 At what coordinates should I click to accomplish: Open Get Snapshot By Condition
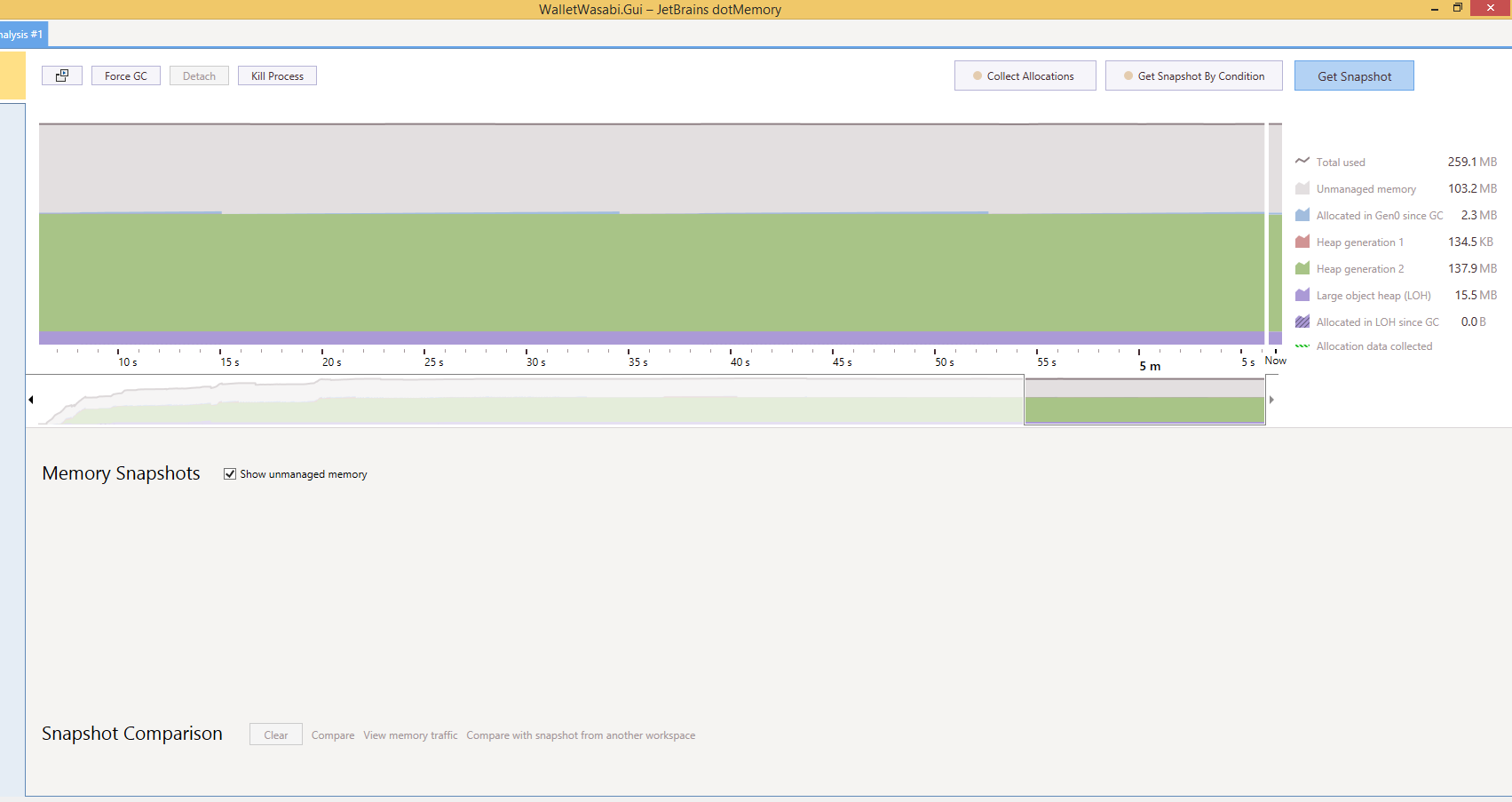coord(1194,75)
